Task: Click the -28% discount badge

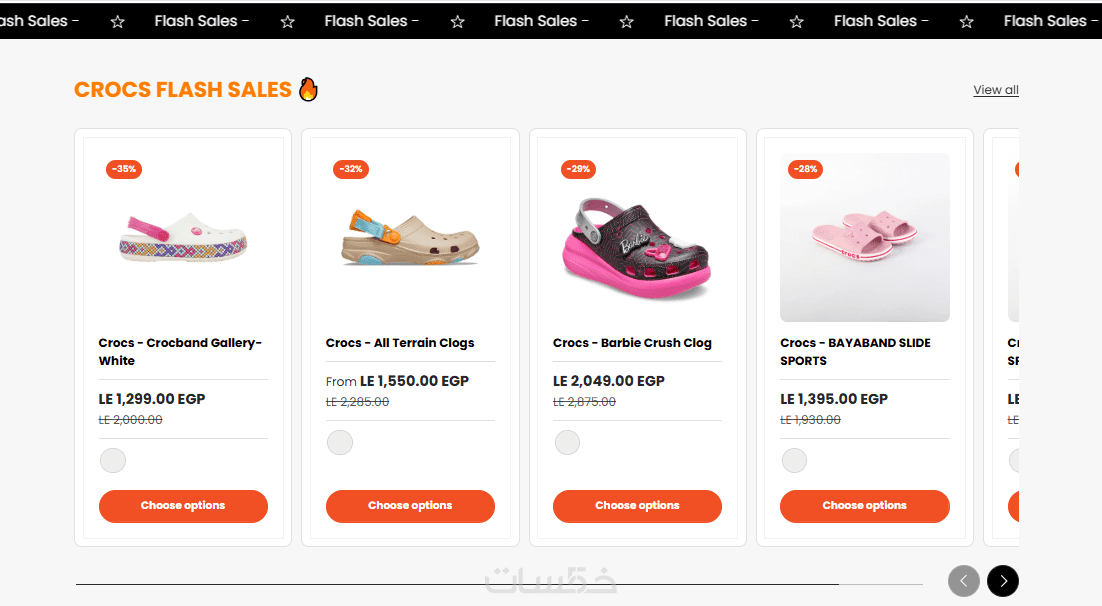Action: click(805, 169)
